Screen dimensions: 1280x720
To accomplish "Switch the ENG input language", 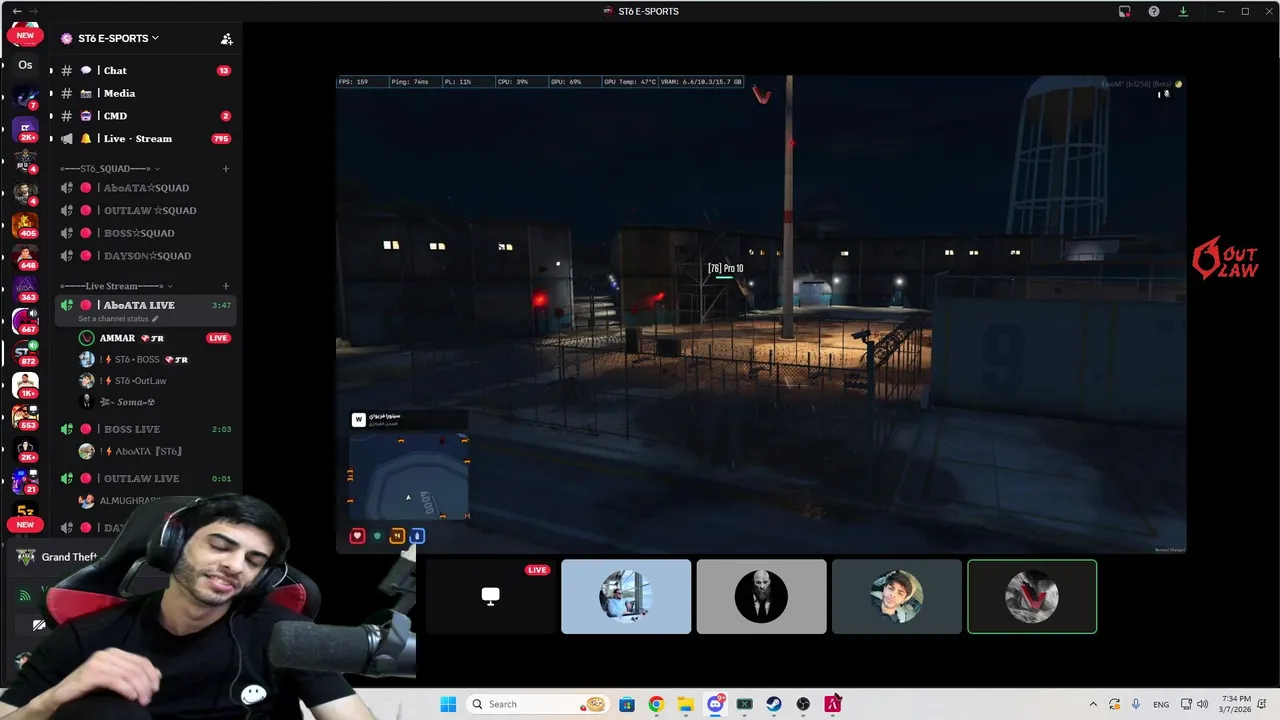I will pyautogui.click(x=1161, y=704).
